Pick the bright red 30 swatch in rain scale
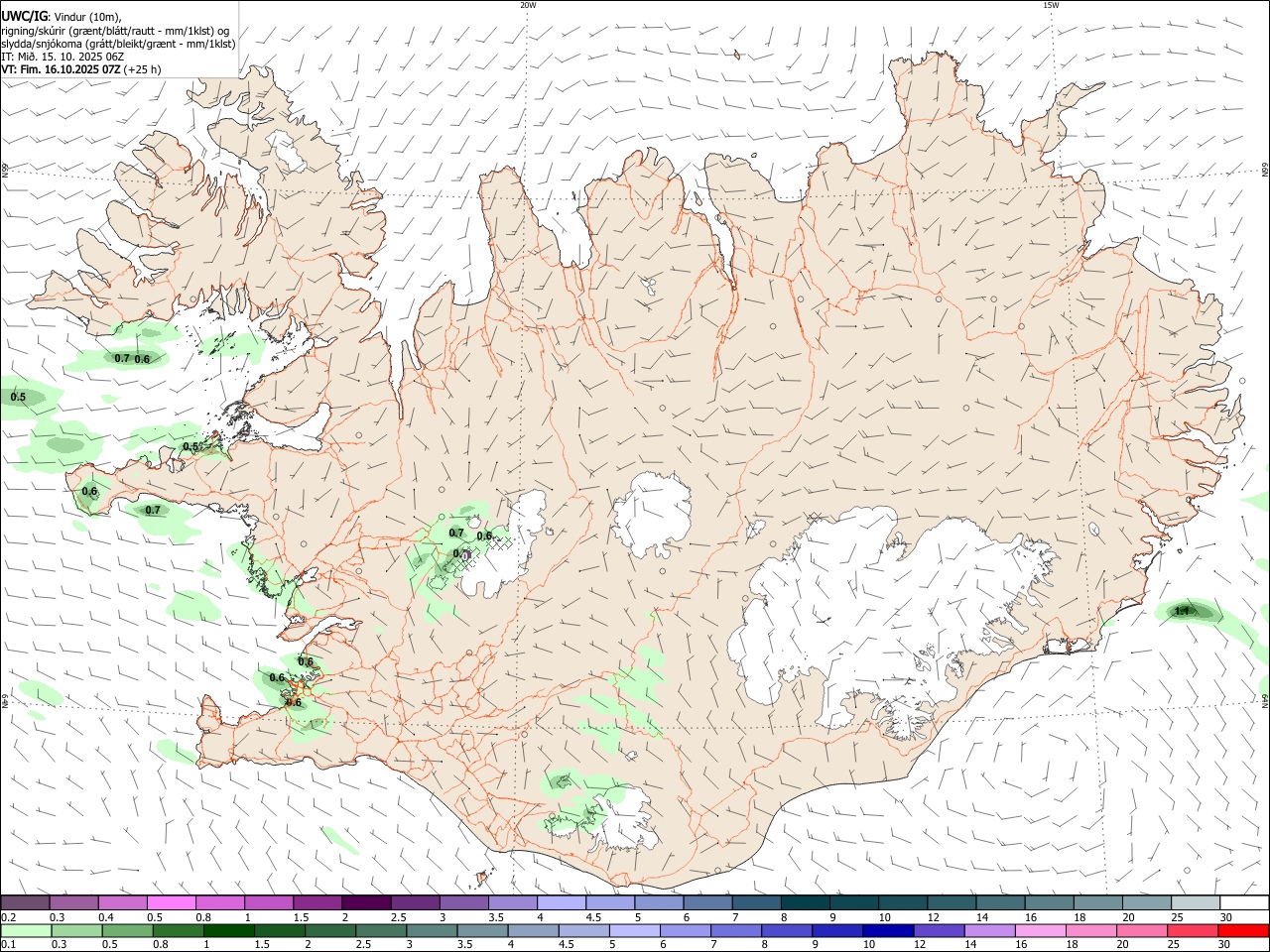Image resolution: width=1270 pixels, height=952 pixels. 1243,930
